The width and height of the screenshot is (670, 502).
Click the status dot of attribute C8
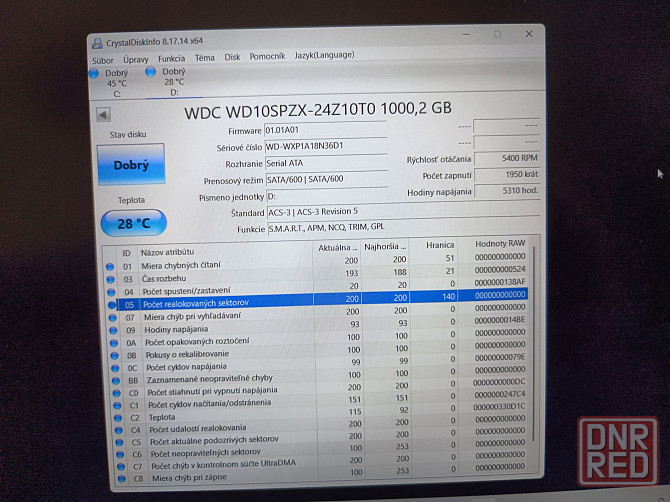122,479
